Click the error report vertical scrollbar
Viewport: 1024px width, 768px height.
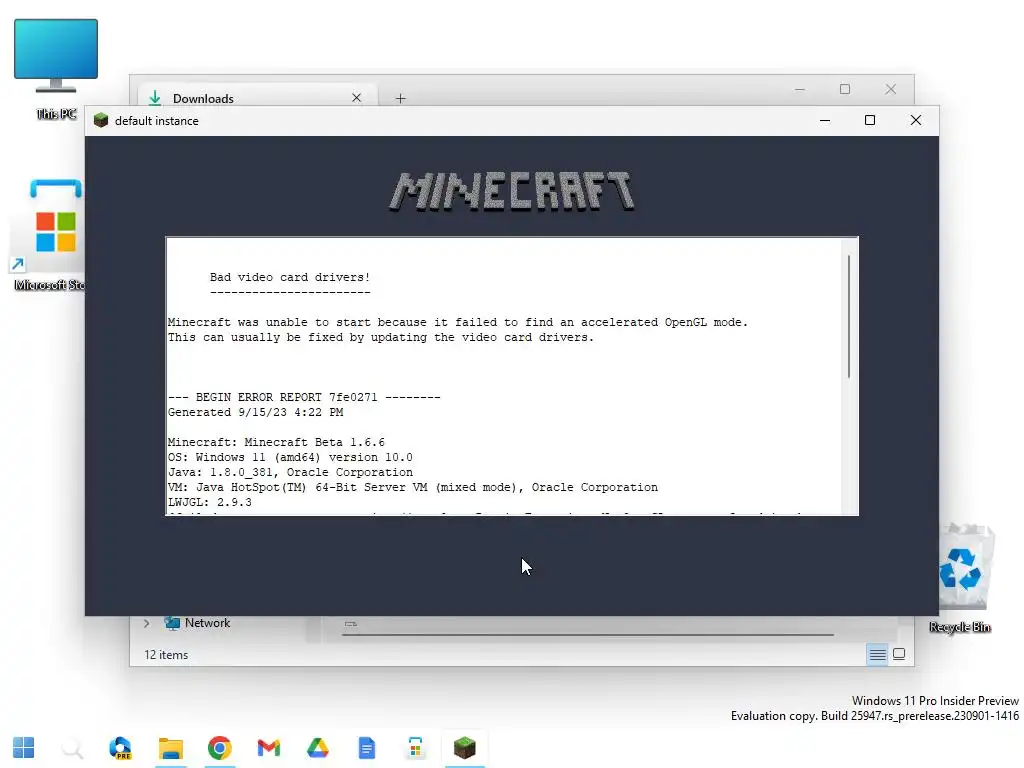[849, 317]
